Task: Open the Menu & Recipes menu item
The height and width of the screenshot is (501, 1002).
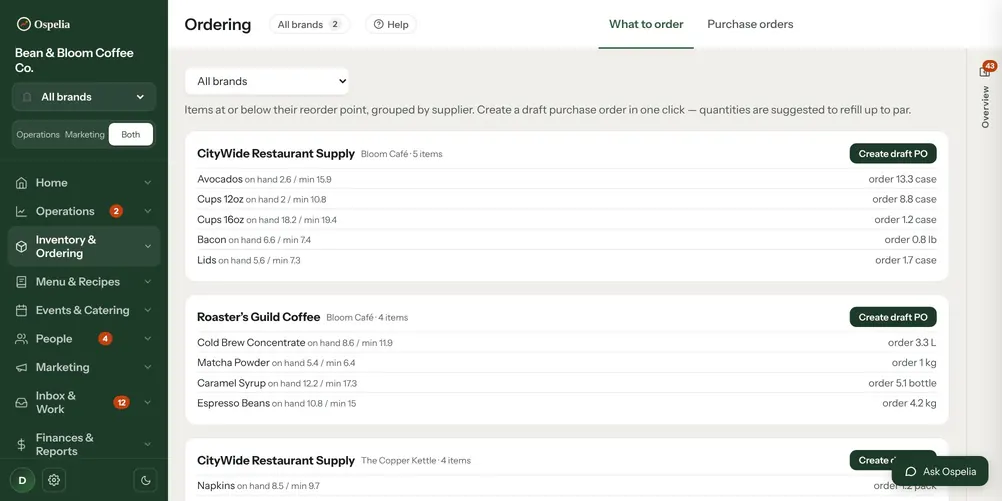Action: click(84, 282)
